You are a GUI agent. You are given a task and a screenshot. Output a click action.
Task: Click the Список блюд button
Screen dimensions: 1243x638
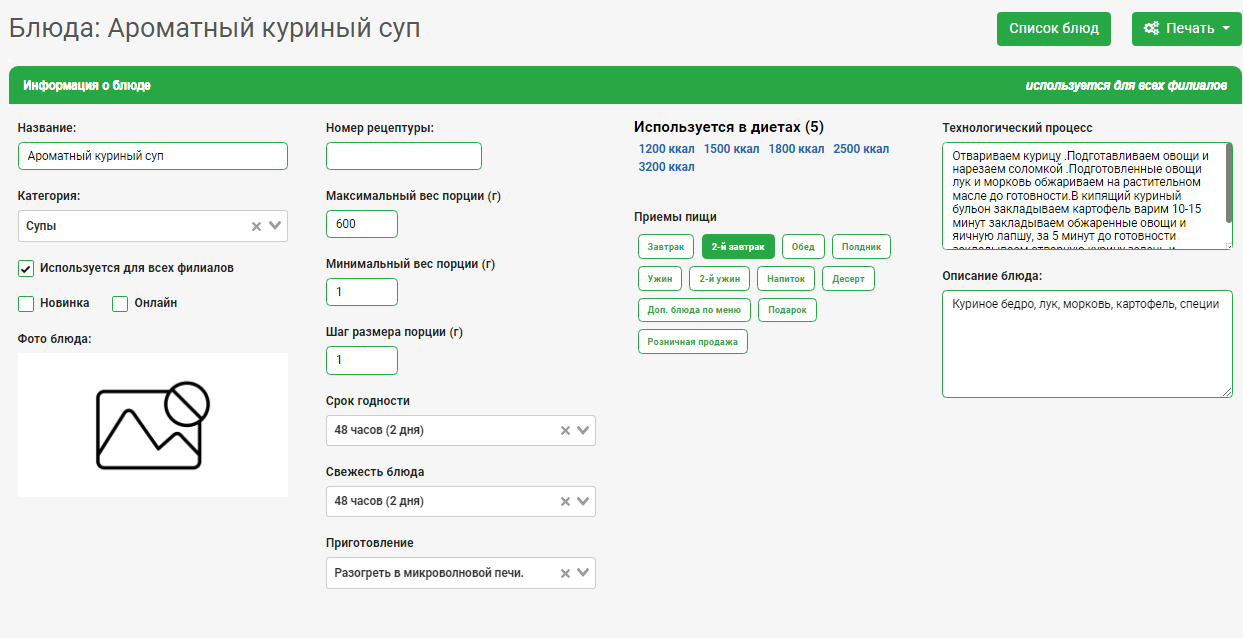tap(1053, 29)
